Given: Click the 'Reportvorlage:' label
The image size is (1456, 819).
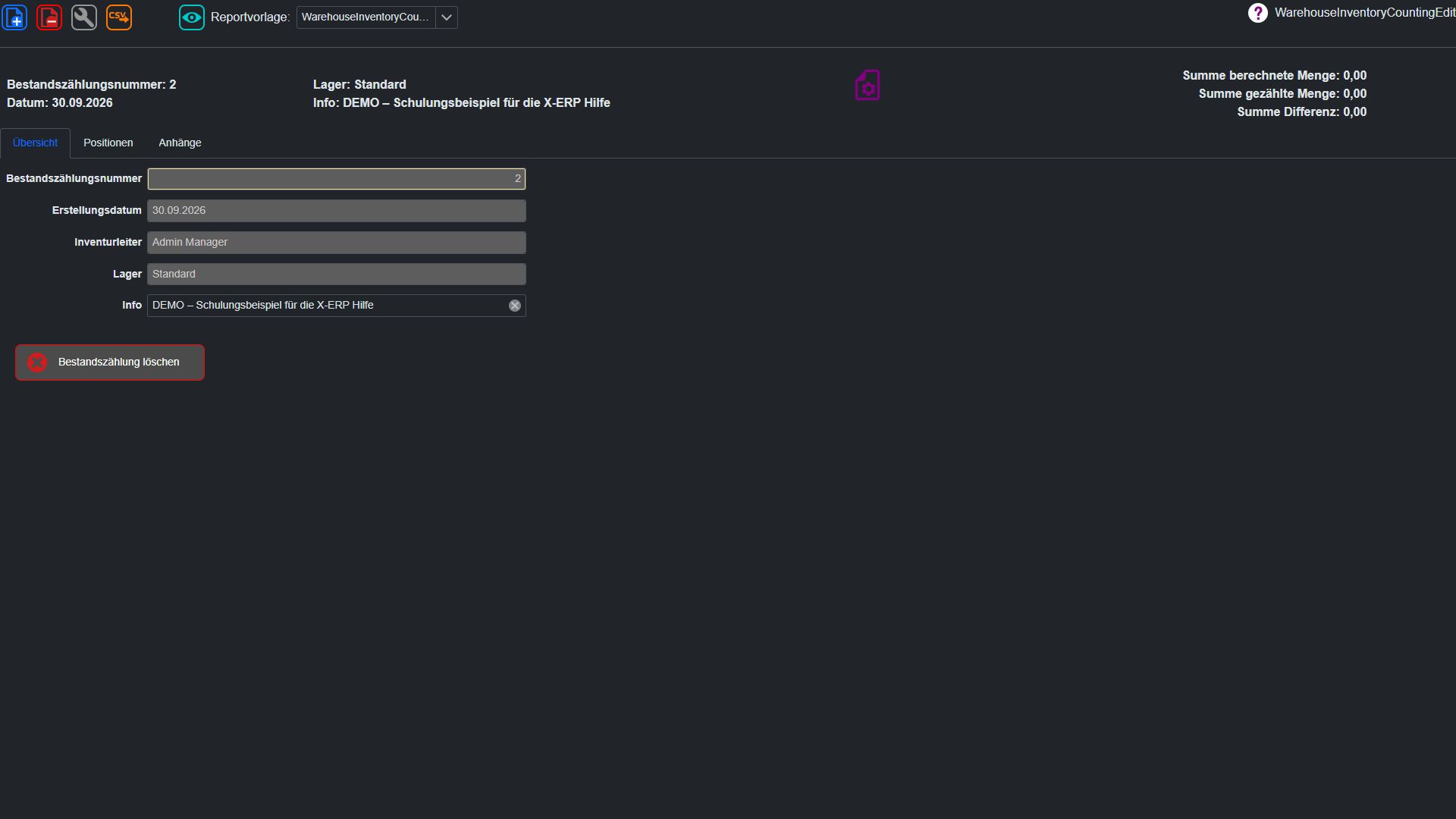Looking at the screenshot, I should tap(250, 17).
